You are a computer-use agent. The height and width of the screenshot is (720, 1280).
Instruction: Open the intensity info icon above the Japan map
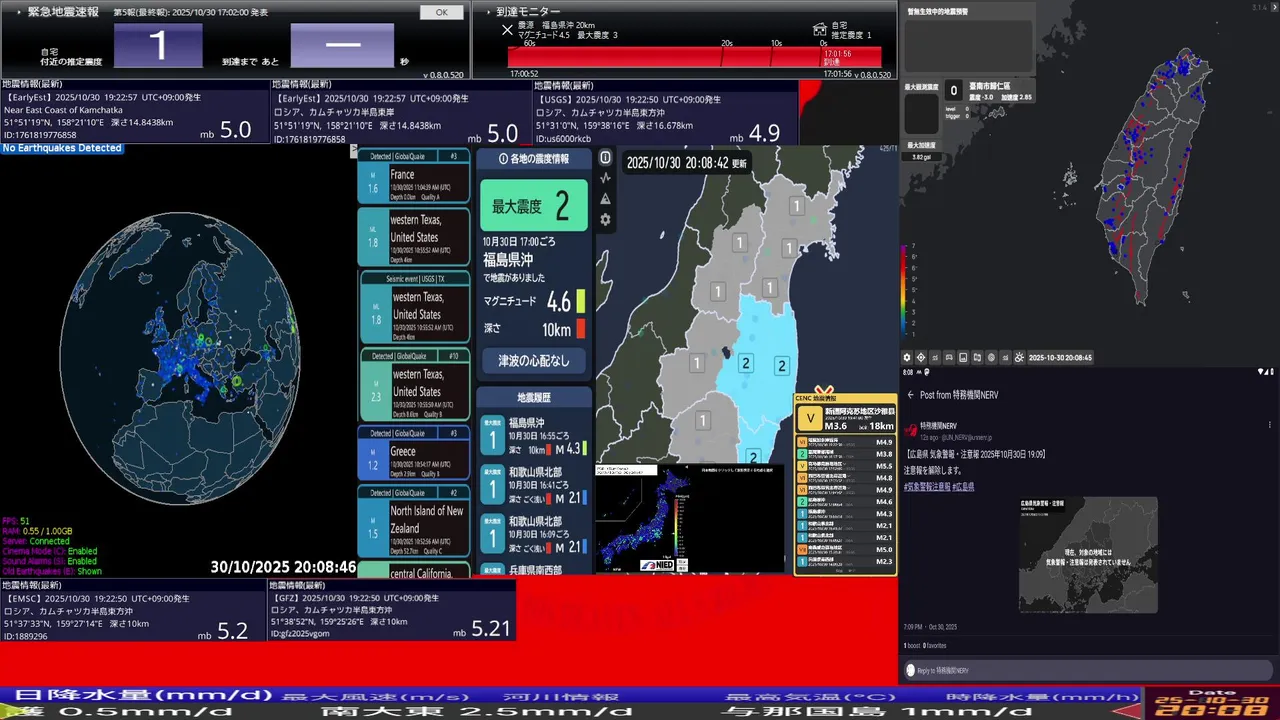(x=605, y=158)
